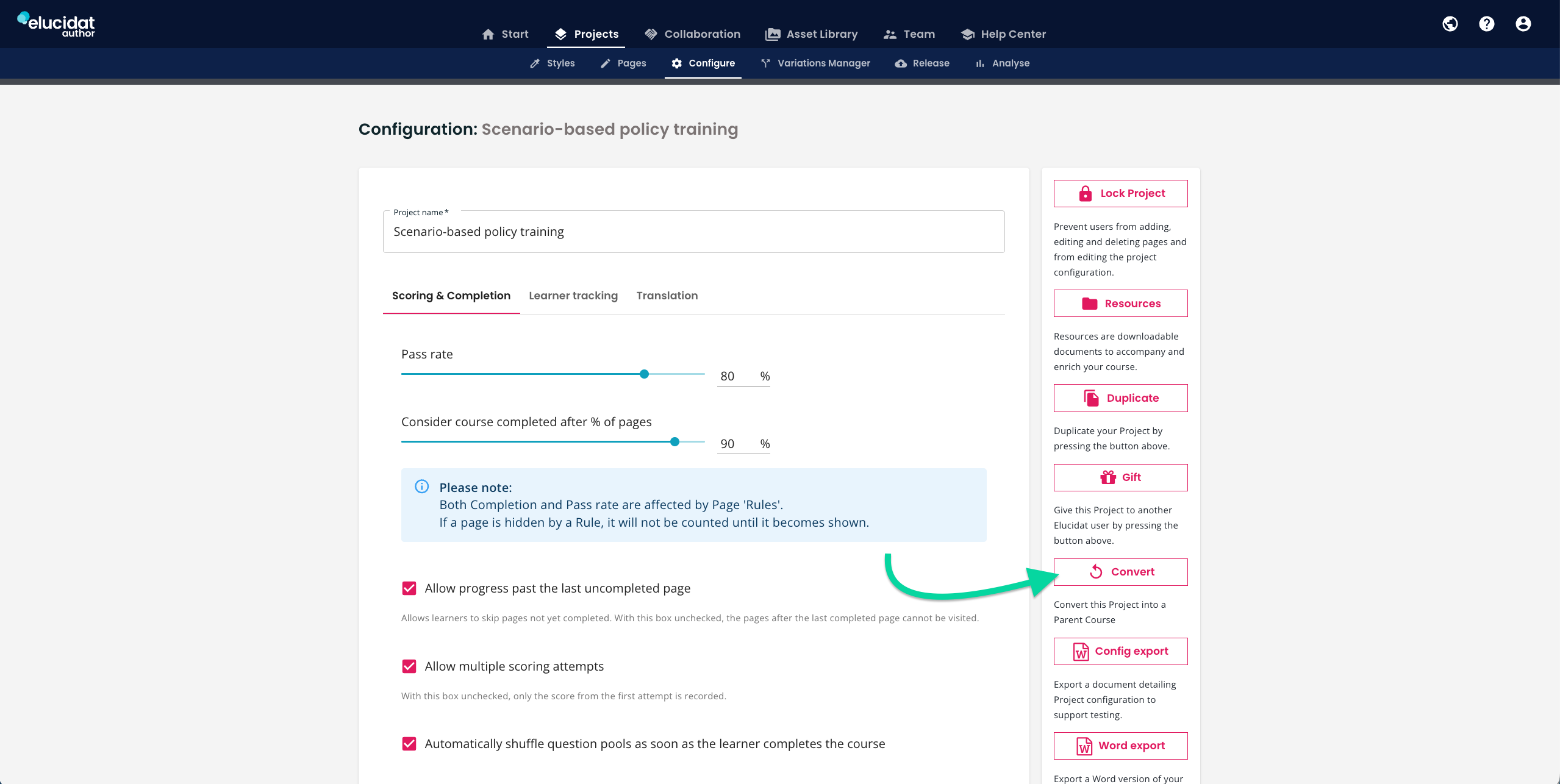Go to the Team section

pos(909,34)
